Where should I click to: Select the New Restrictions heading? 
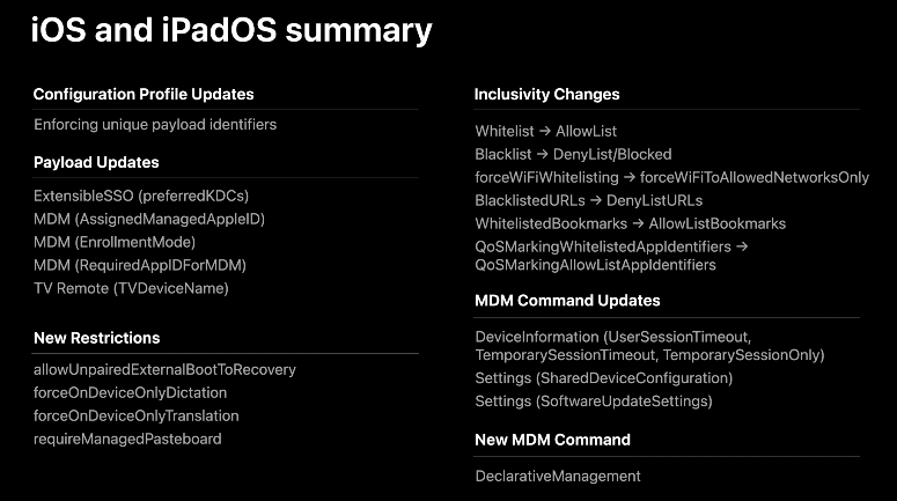click(96, 338)
